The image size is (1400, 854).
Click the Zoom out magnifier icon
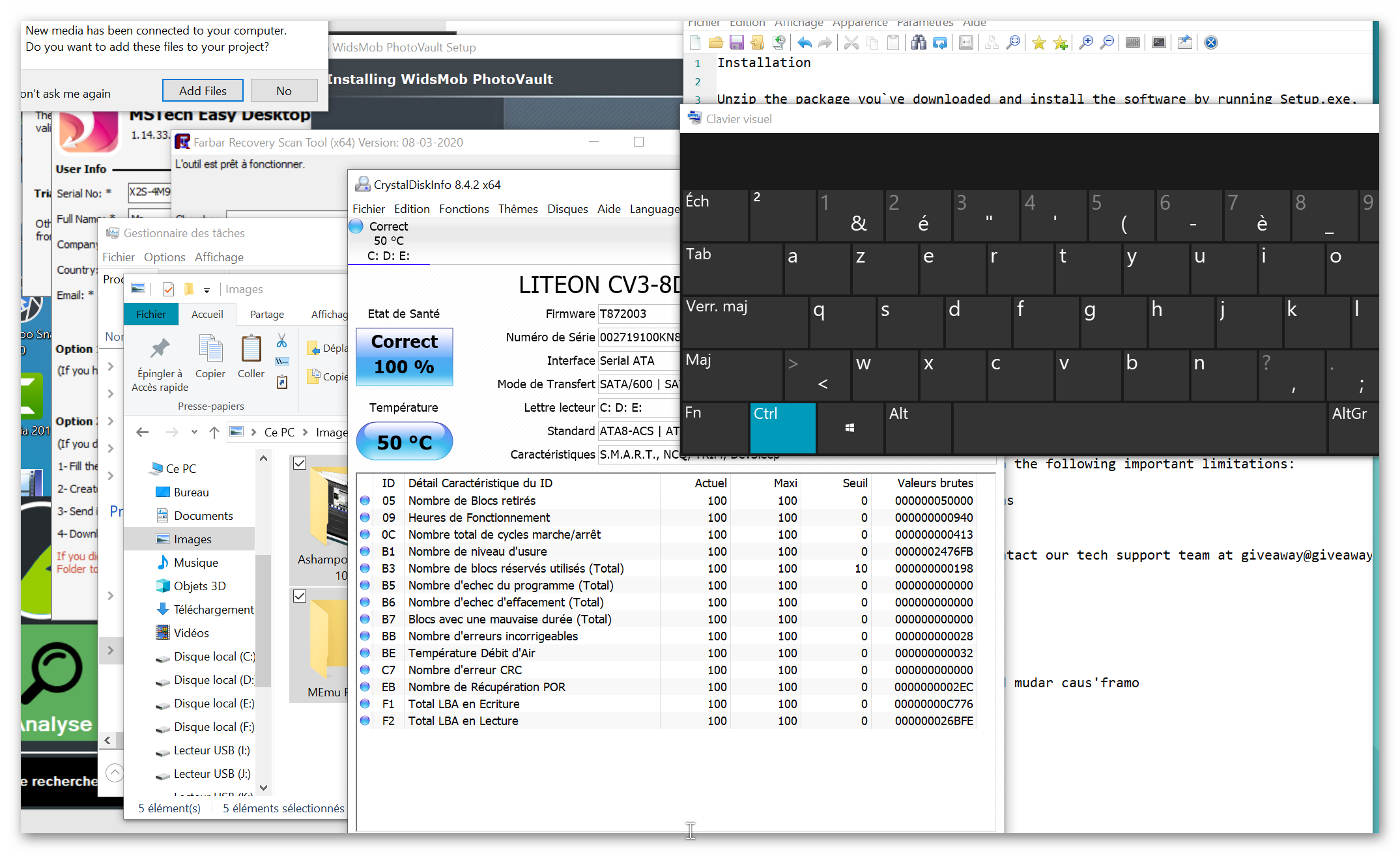click(1106, 43)
